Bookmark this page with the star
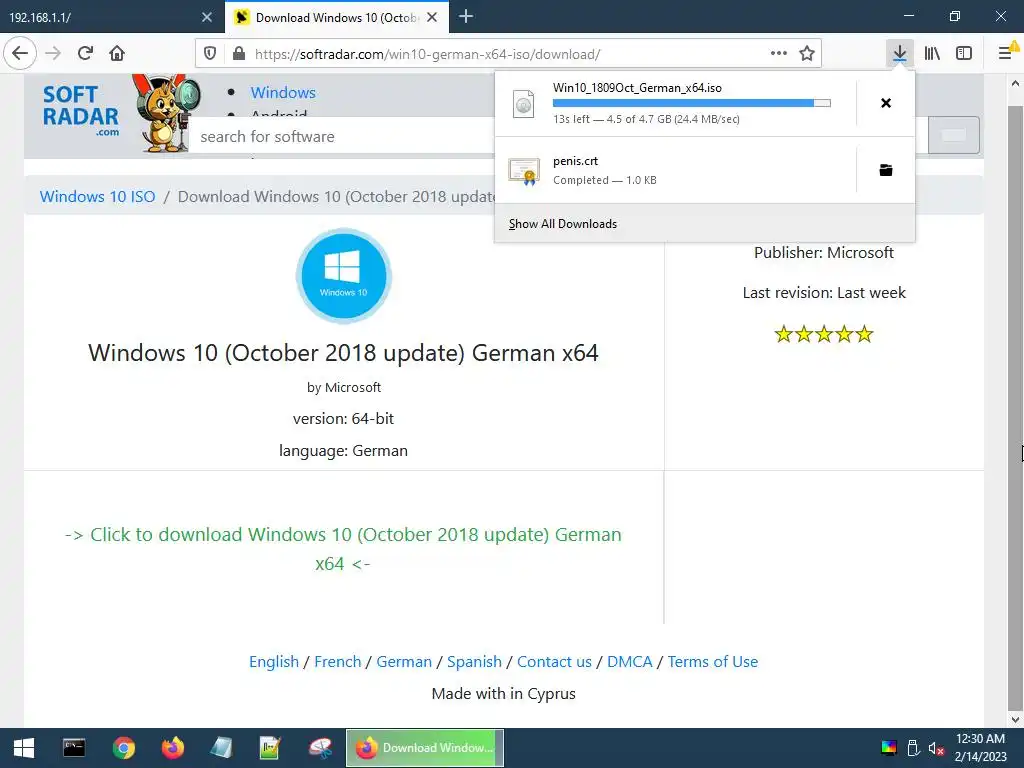Screen dimensions: 1024x768 (807, 53)
